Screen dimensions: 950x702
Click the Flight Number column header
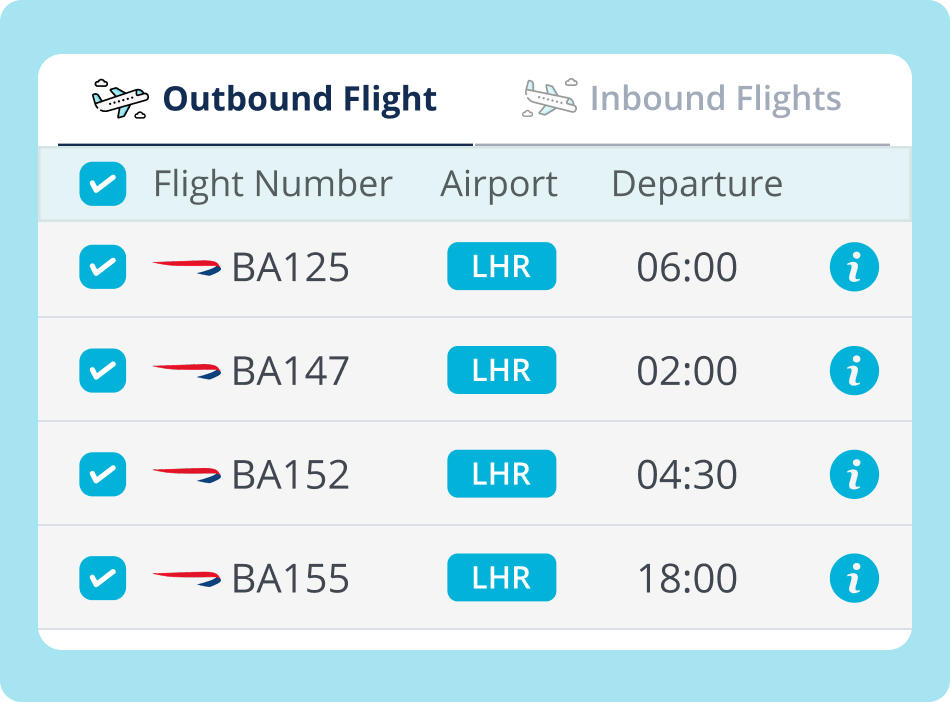[271, 184]
